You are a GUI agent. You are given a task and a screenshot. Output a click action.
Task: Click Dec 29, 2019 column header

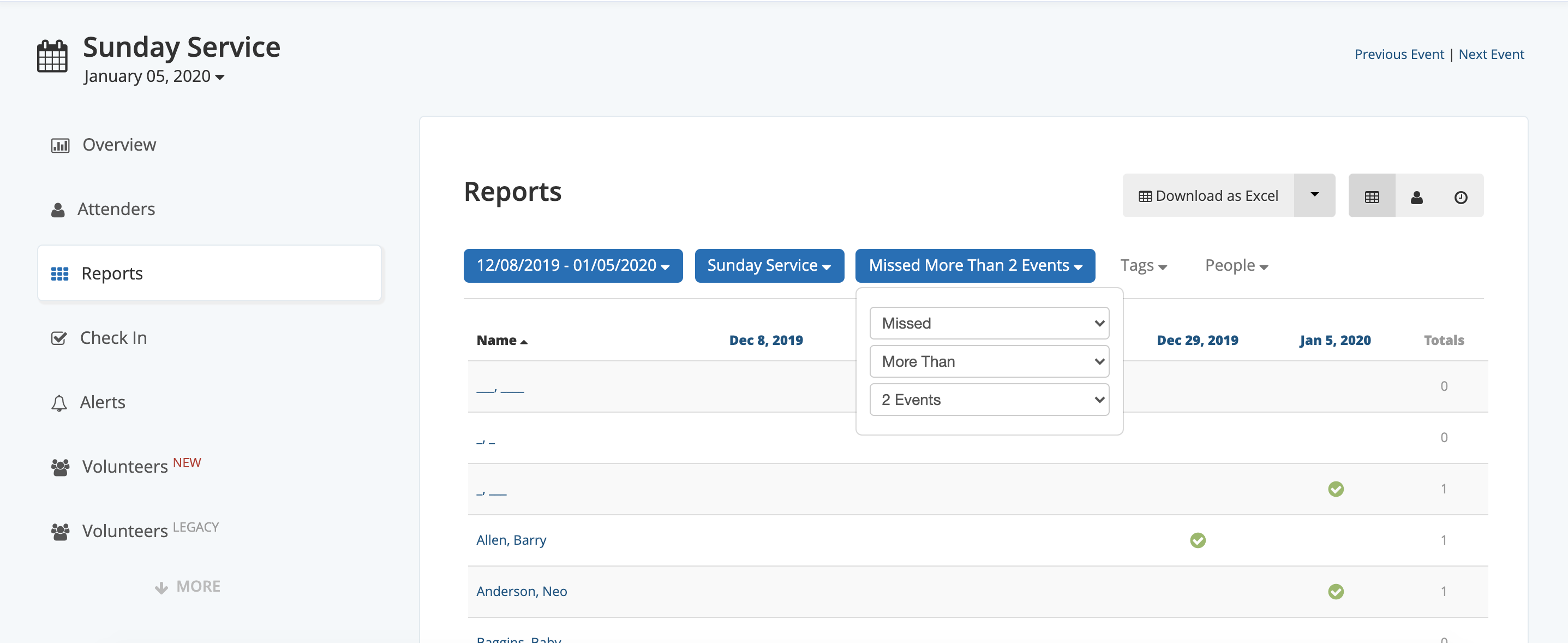click(1198, 341)
